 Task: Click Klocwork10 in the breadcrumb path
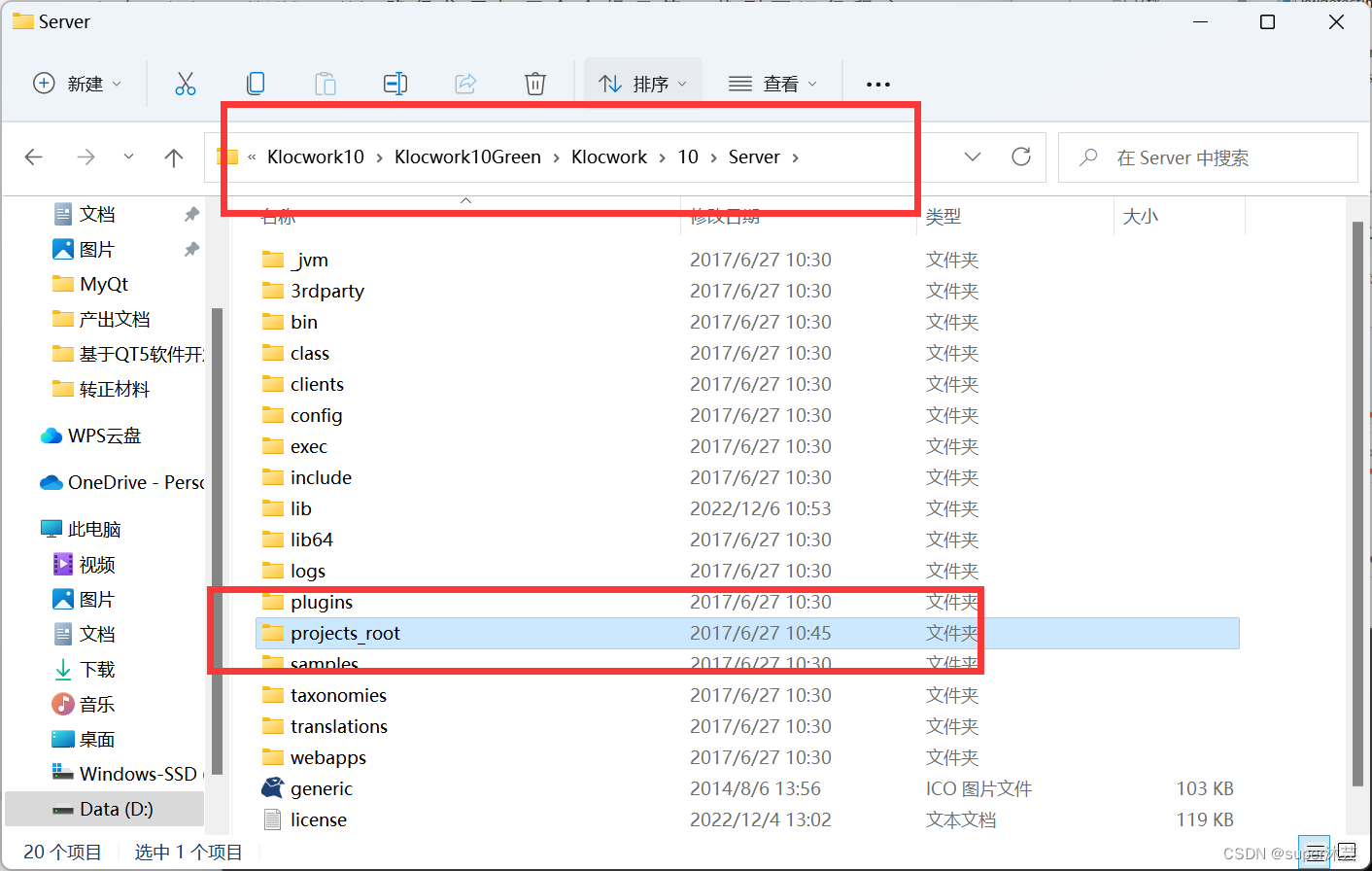pos(316,157)
